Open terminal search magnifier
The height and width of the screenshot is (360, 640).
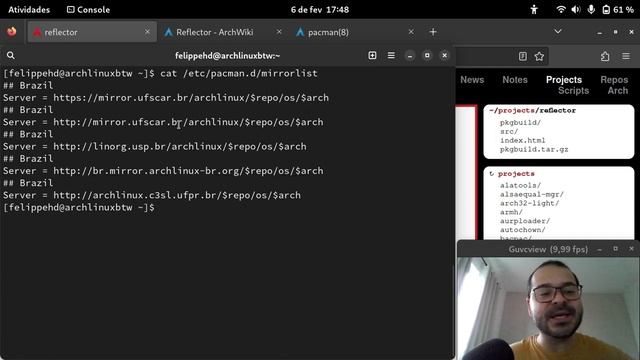11,56
